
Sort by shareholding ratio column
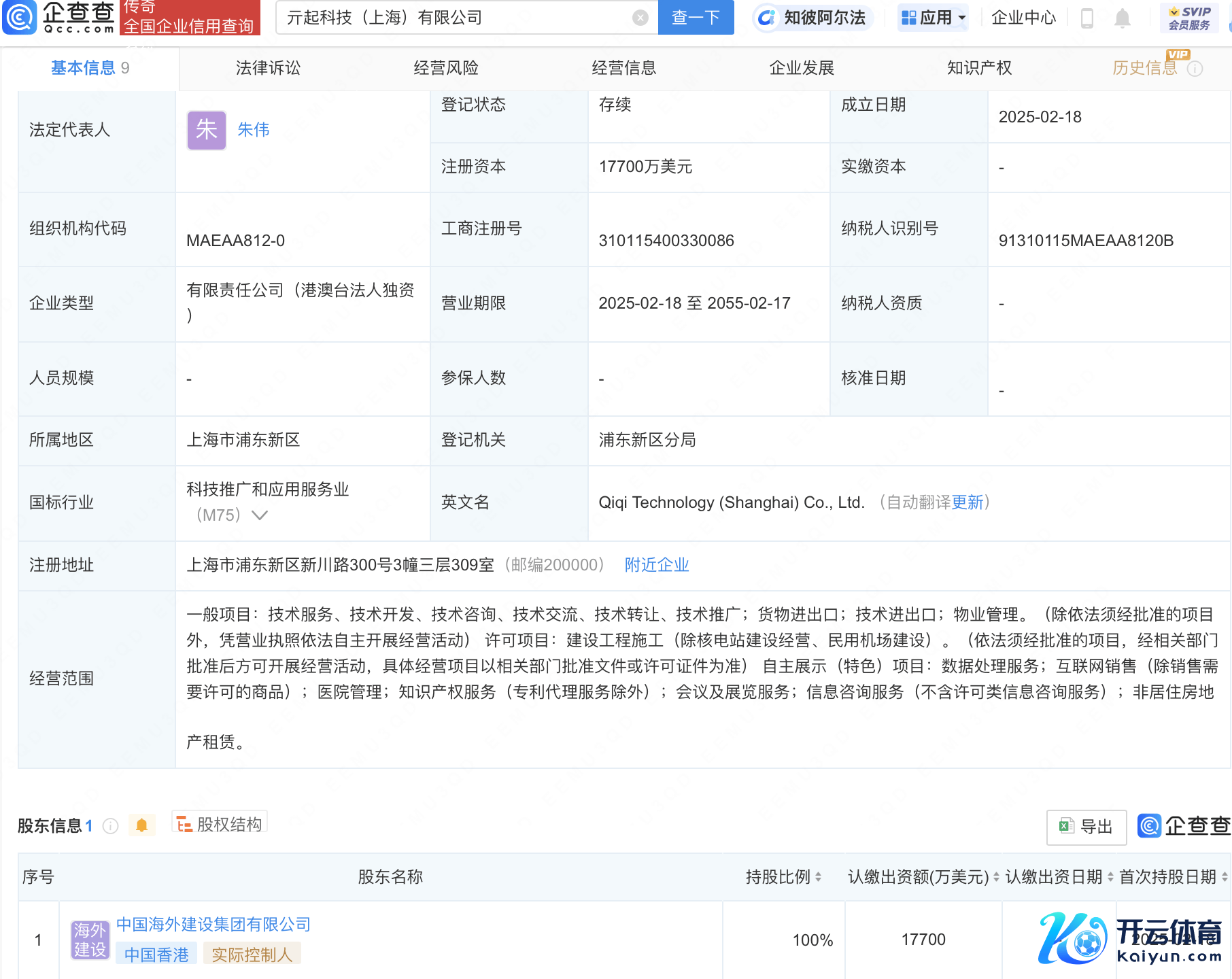pyautogui.click(x=818, y=877)
